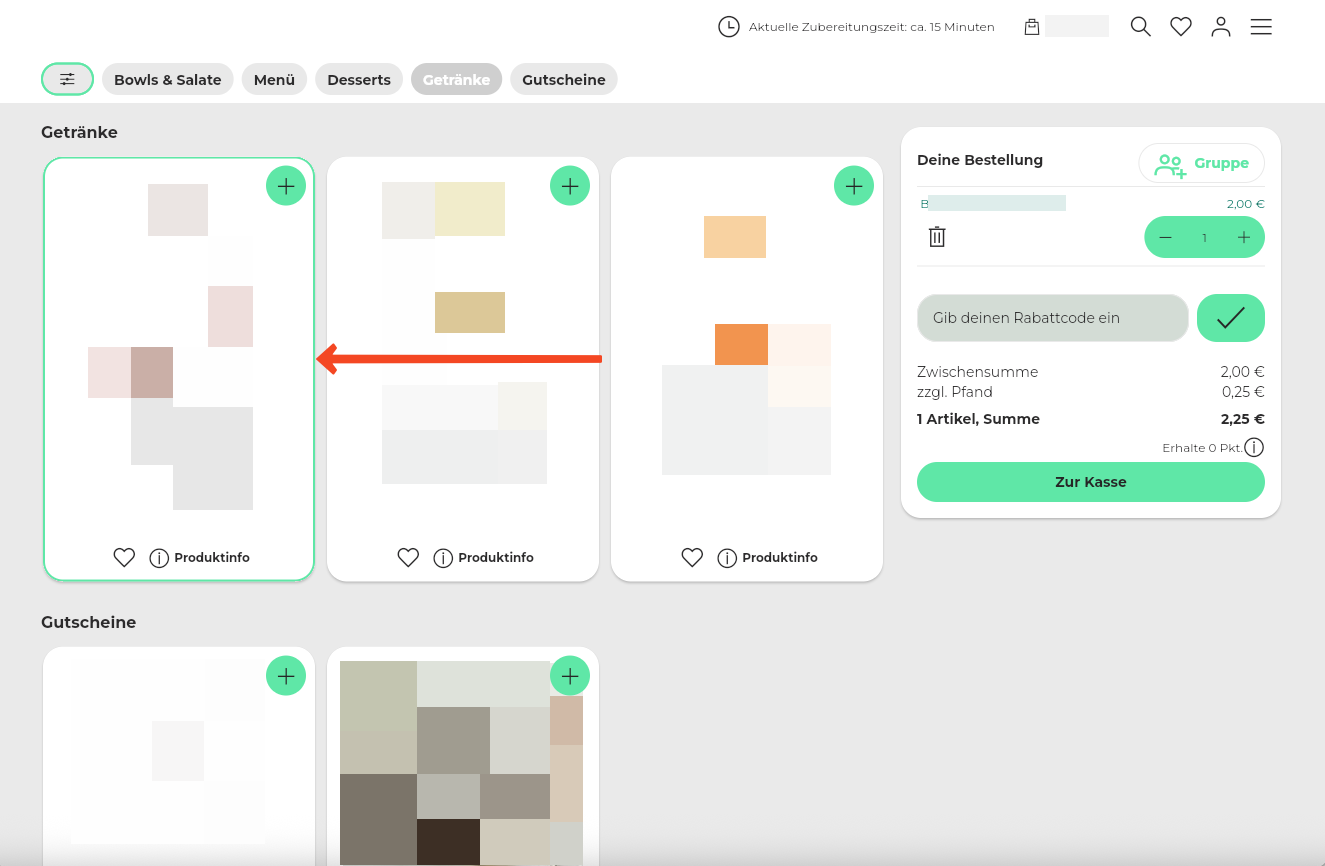Screen dimensions: 1325x866
Task: Switch to Bowls & Salate category
Action: [168, 80]
